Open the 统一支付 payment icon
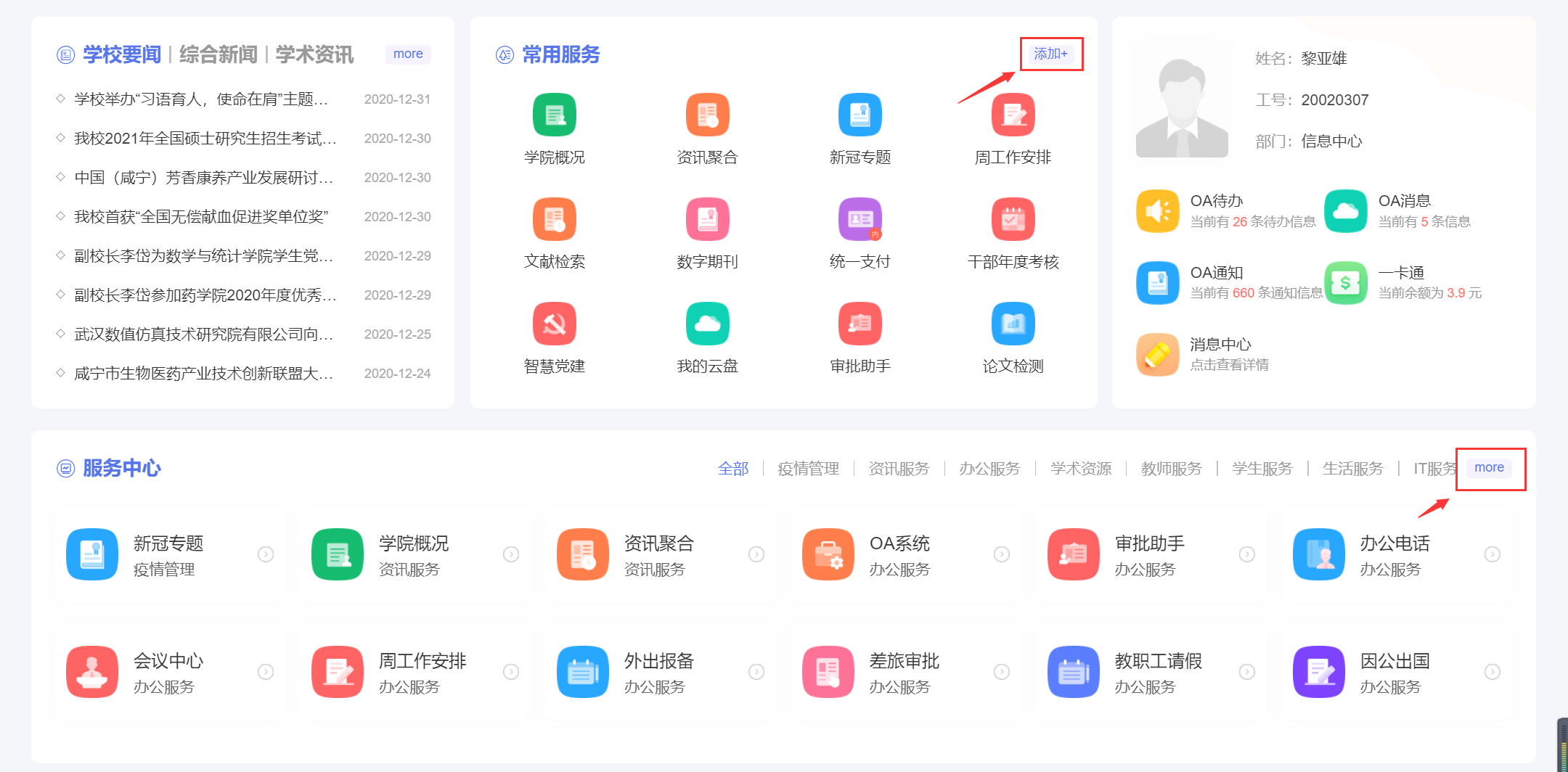 pos(860,219)
